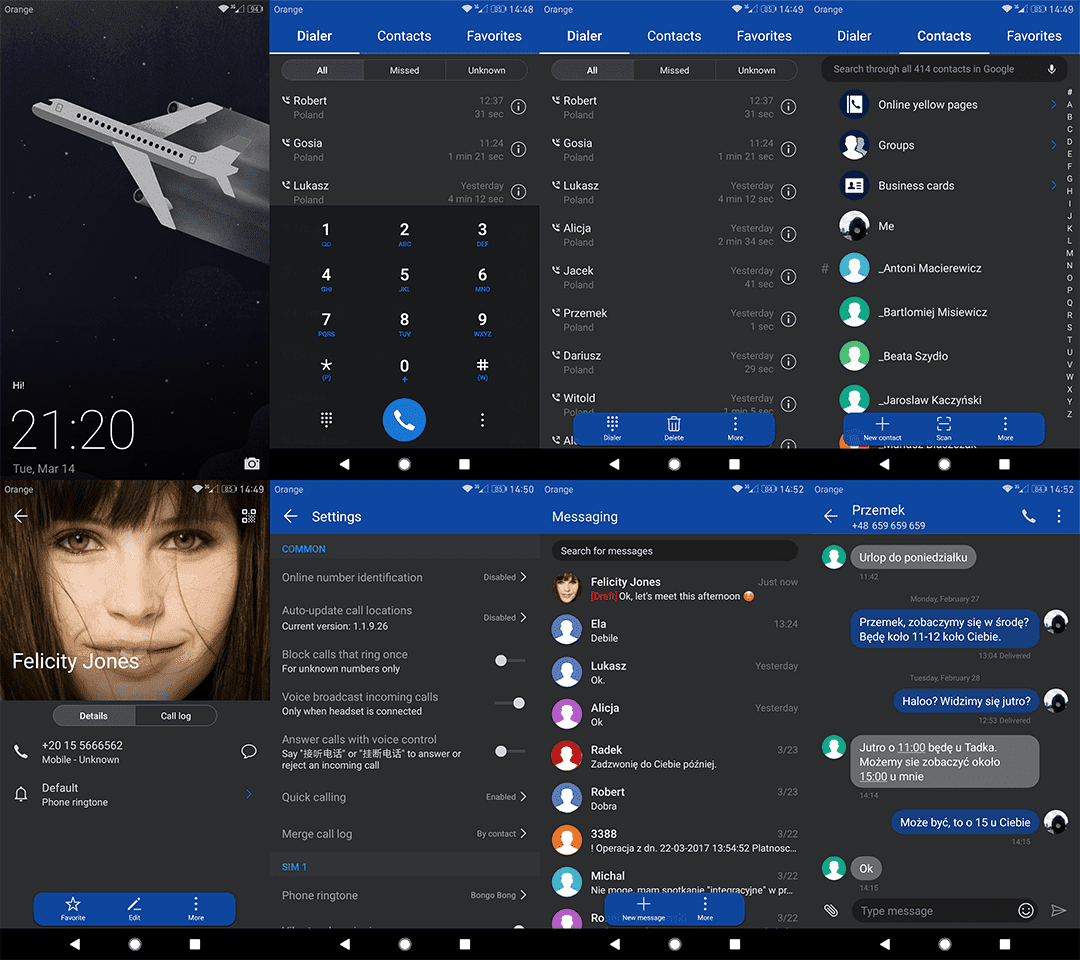This screenshot has width=1080, height=960.
Task: Tap the blue call button on dialpad
Action: (x=404, y=419)
